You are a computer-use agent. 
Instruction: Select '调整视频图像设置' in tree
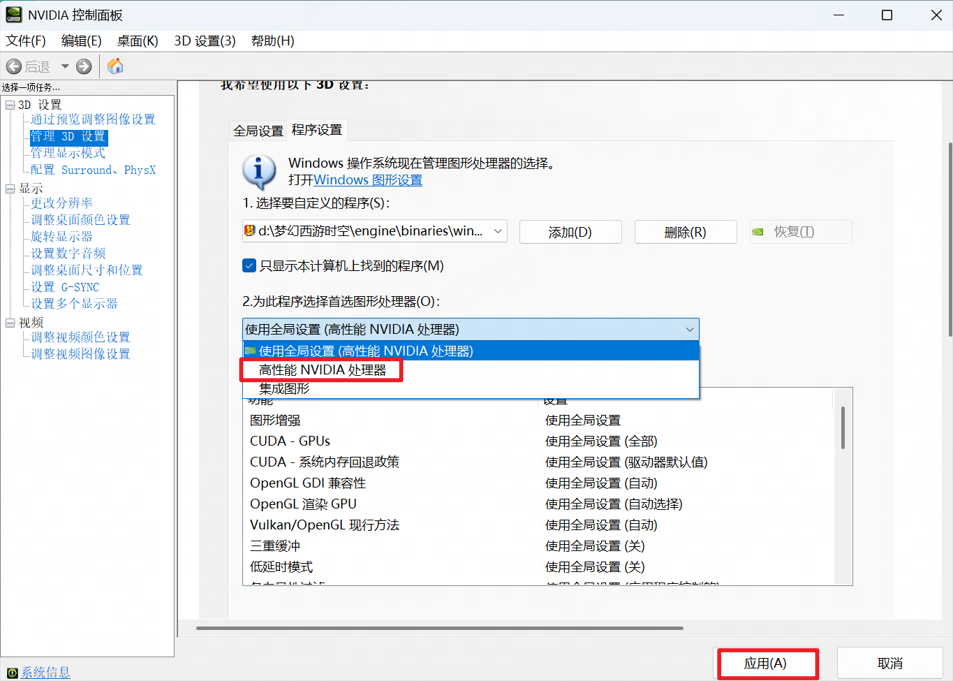pos(81,354)
